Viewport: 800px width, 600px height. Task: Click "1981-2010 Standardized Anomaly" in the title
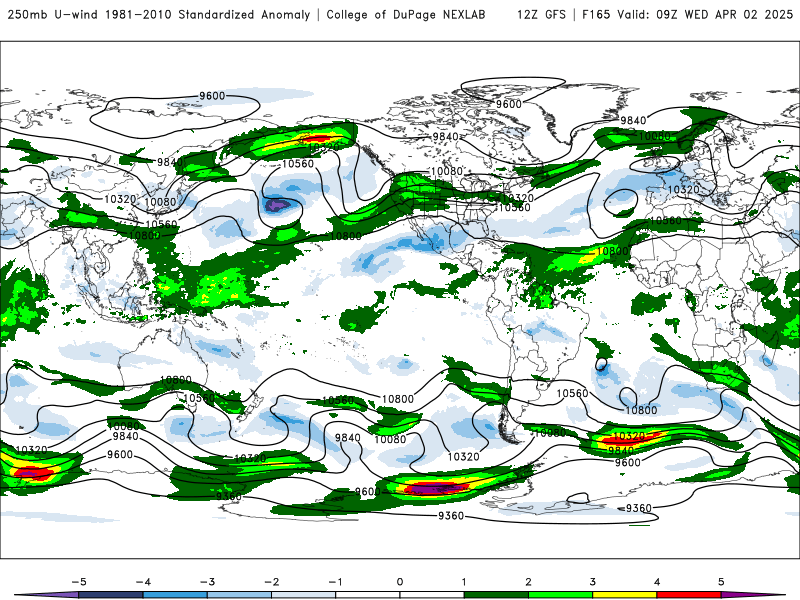click(x=208, y=15)
